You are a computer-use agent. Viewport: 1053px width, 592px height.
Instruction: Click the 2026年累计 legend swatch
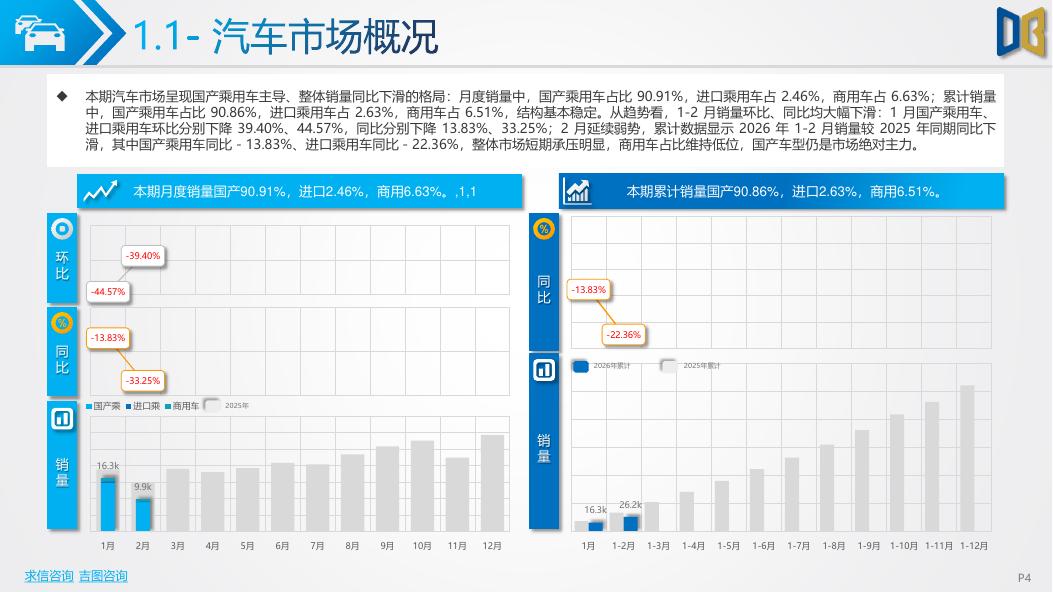coord(580,366)
